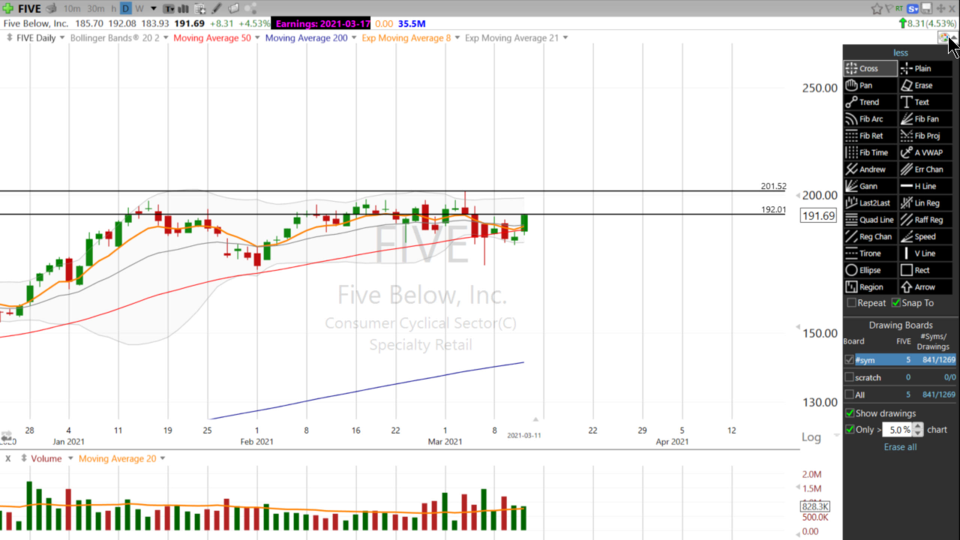Viewport: 960px width, 540px height.
Task: Enable the scratch drawing board checkbox
Action: click(849, 378)
